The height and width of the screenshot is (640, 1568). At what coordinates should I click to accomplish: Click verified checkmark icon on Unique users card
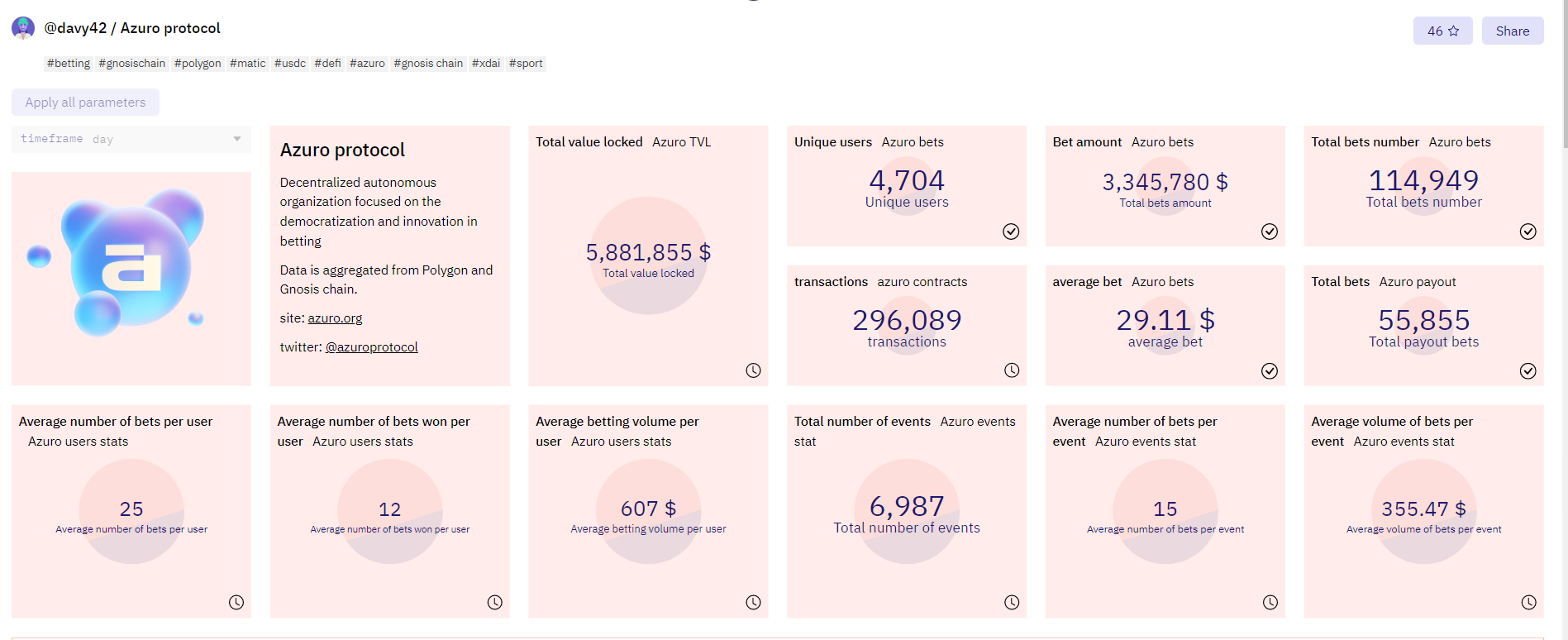tap(1011, 232)
